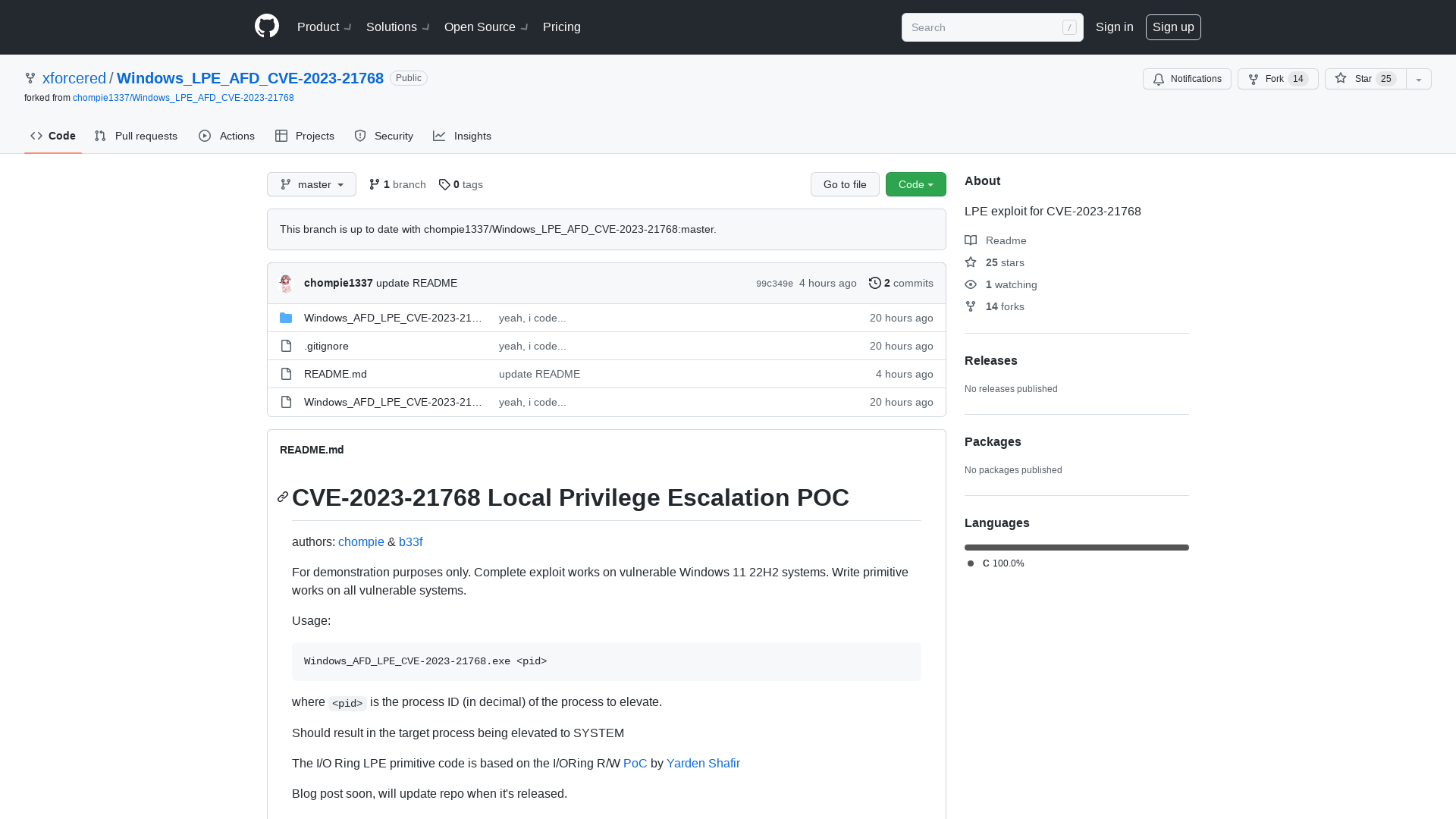Click the README.md file icon
The width and height of the screenshot is (1456, 819).
tap(286, 374)
